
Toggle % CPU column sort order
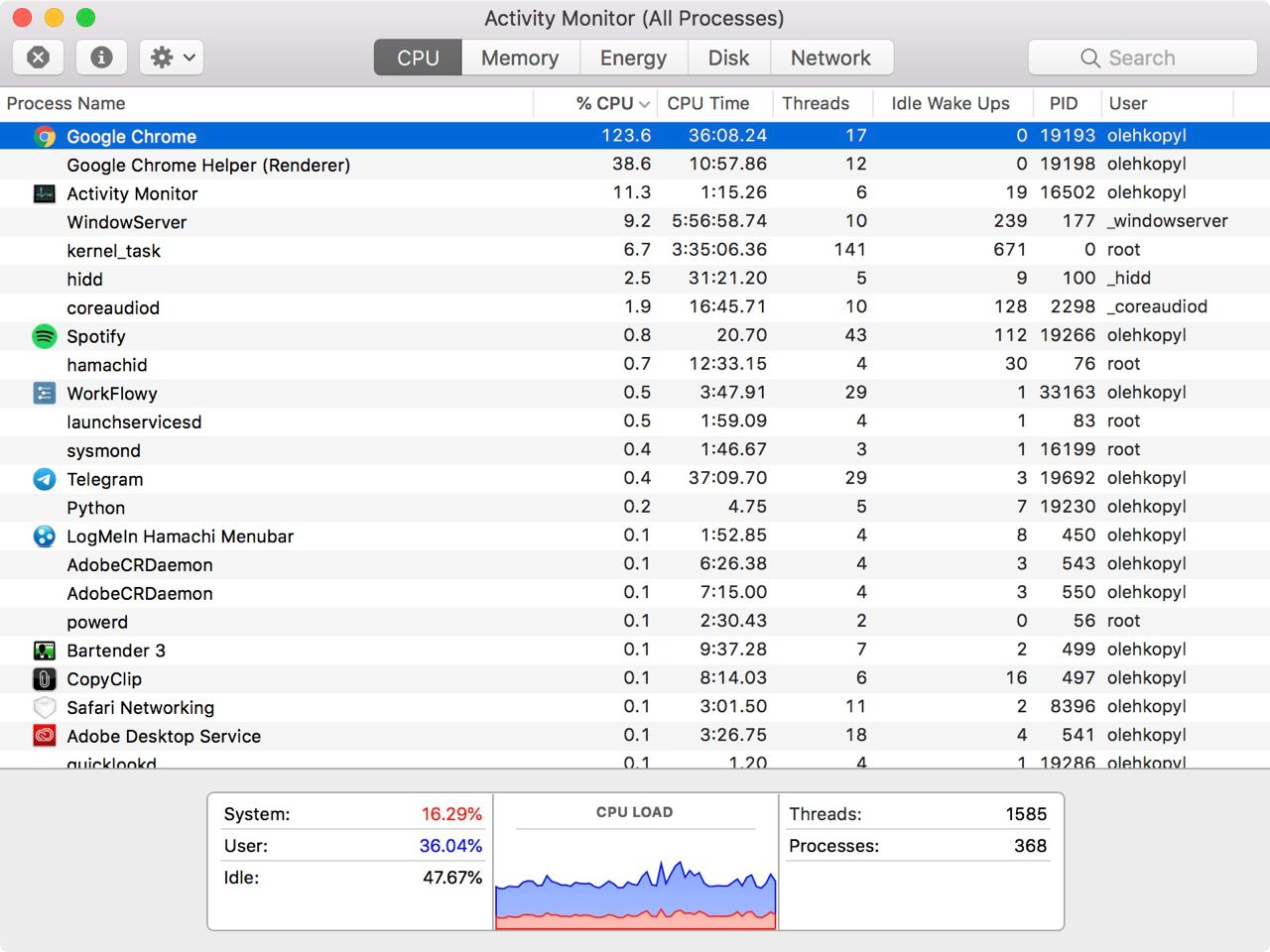pos(596,103)
